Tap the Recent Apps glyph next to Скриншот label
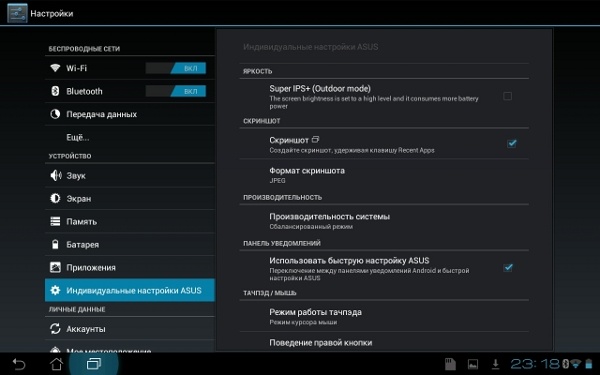600x375 pixels. click(315, 139)
